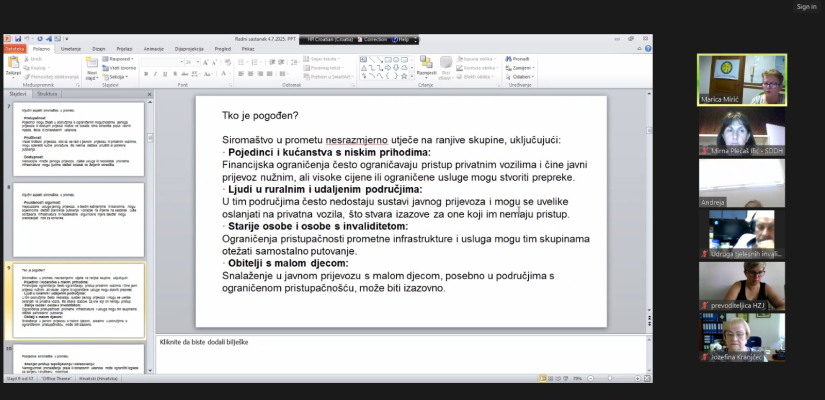The height and width of the screenshot is (400, 825).
Task: Toggle bold text formatting
Action: click(145, 75)
